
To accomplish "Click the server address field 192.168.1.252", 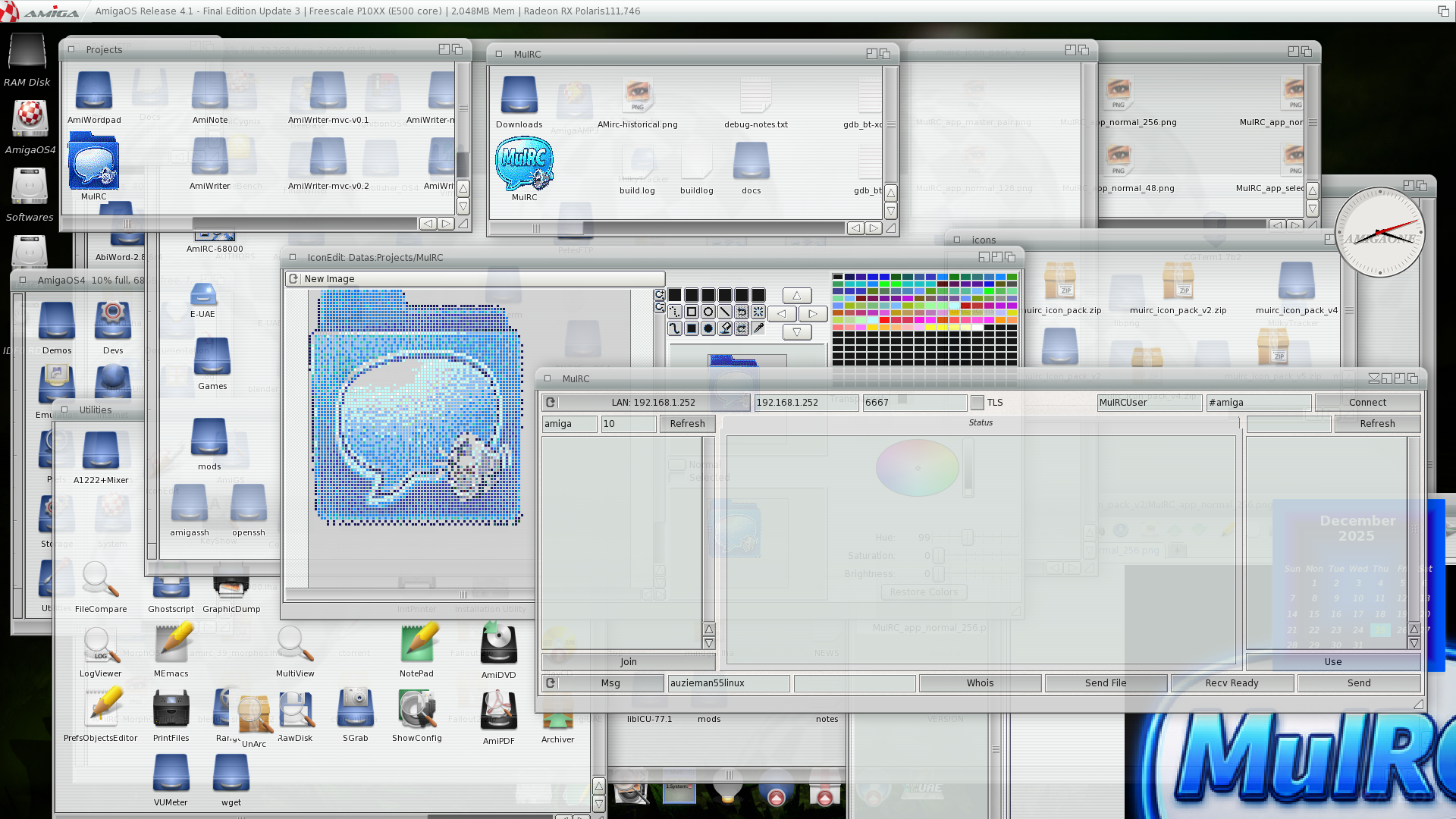I will coord(806,403).
